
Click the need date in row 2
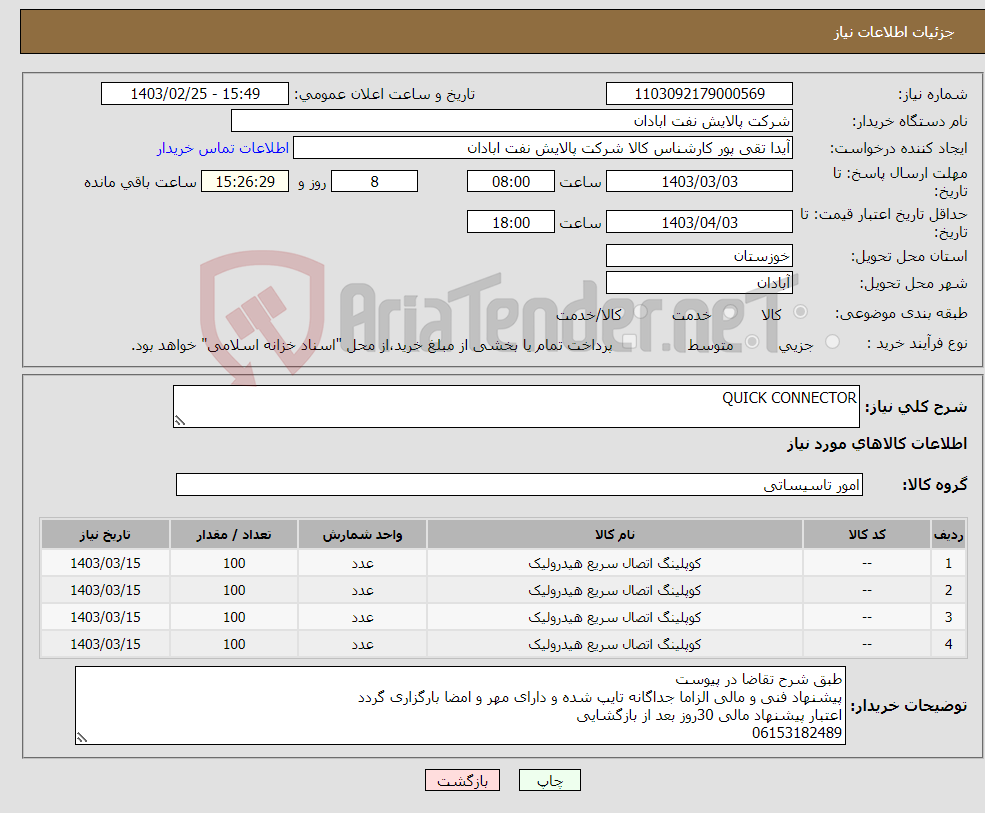point(105,591)
